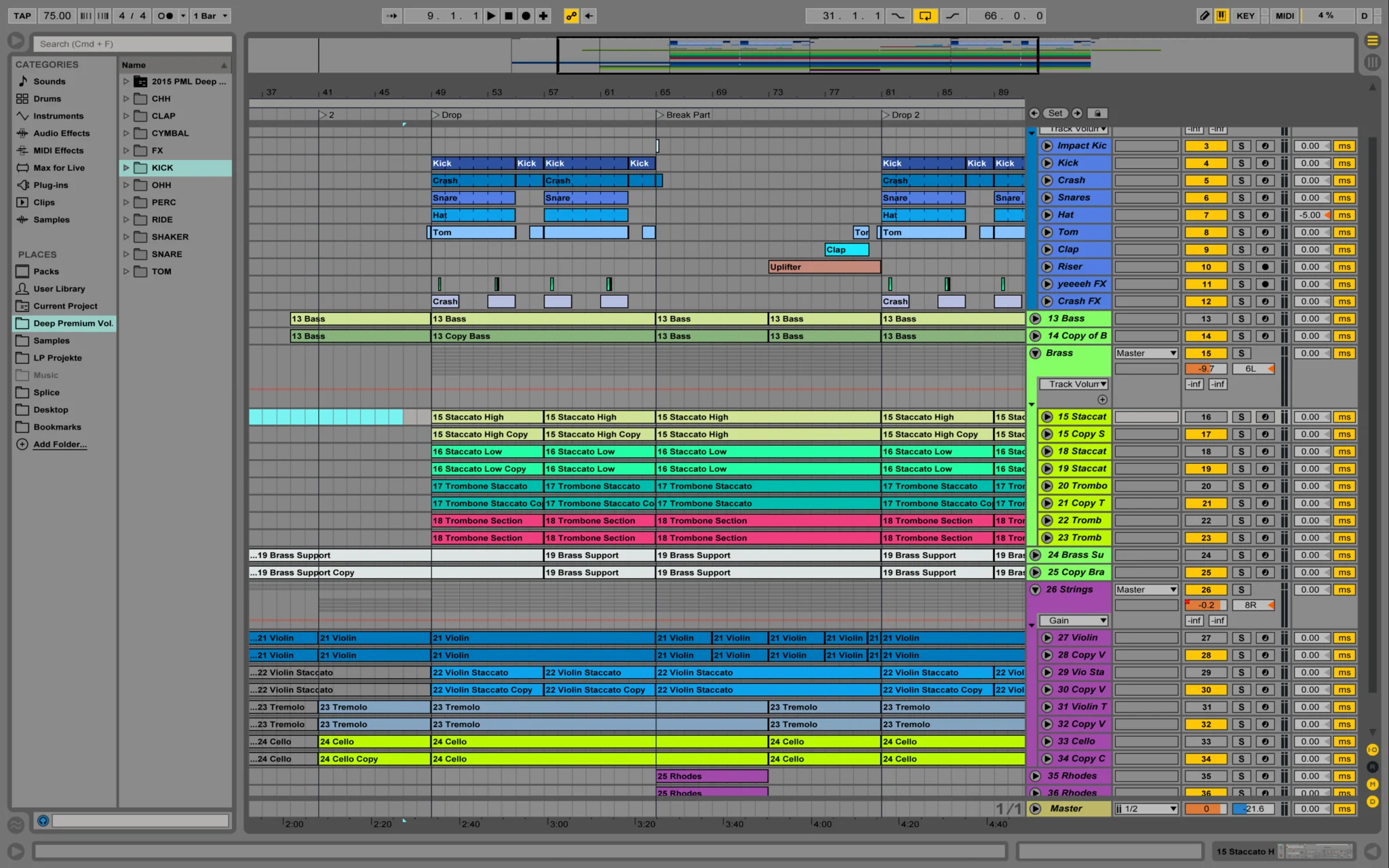
Task: Toggle the Metronome button
Action: (x=165, y=16)
